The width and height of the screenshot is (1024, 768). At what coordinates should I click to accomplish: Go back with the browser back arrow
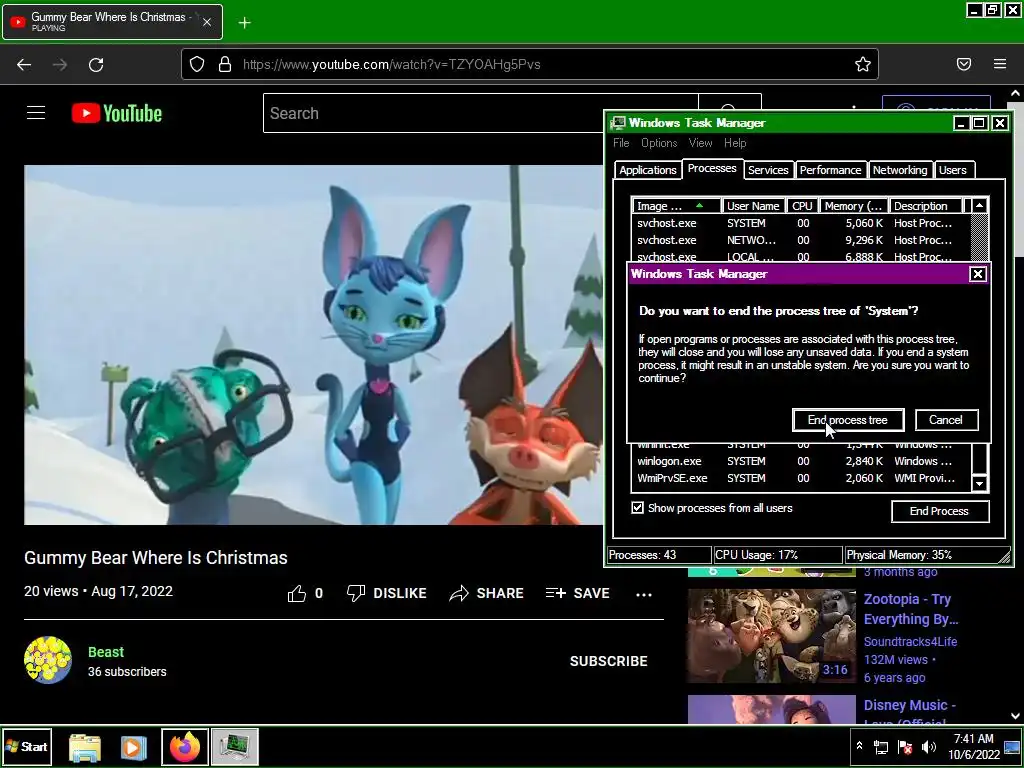tap(24, 64)
